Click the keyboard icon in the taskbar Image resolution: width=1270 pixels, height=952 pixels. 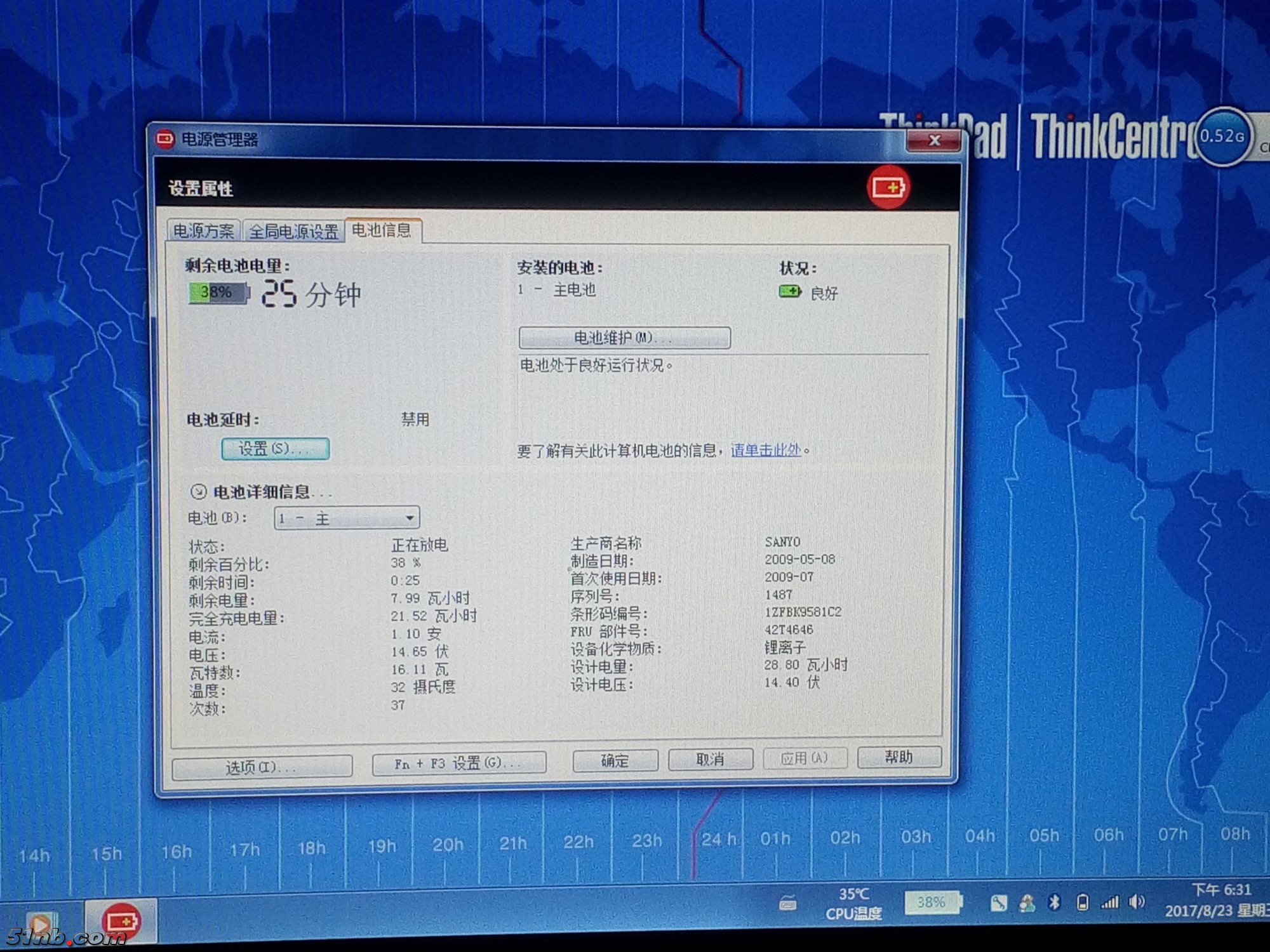pyautogui.click(x=788, y=904)
